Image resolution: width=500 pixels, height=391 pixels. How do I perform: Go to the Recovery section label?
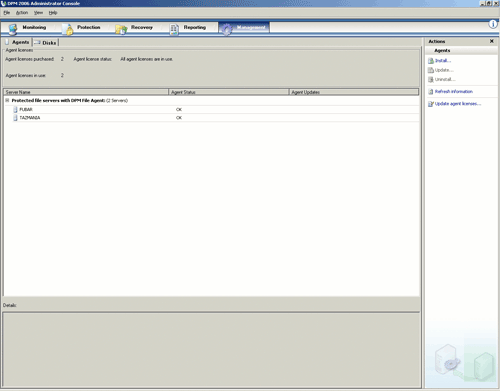coord(142,27)
